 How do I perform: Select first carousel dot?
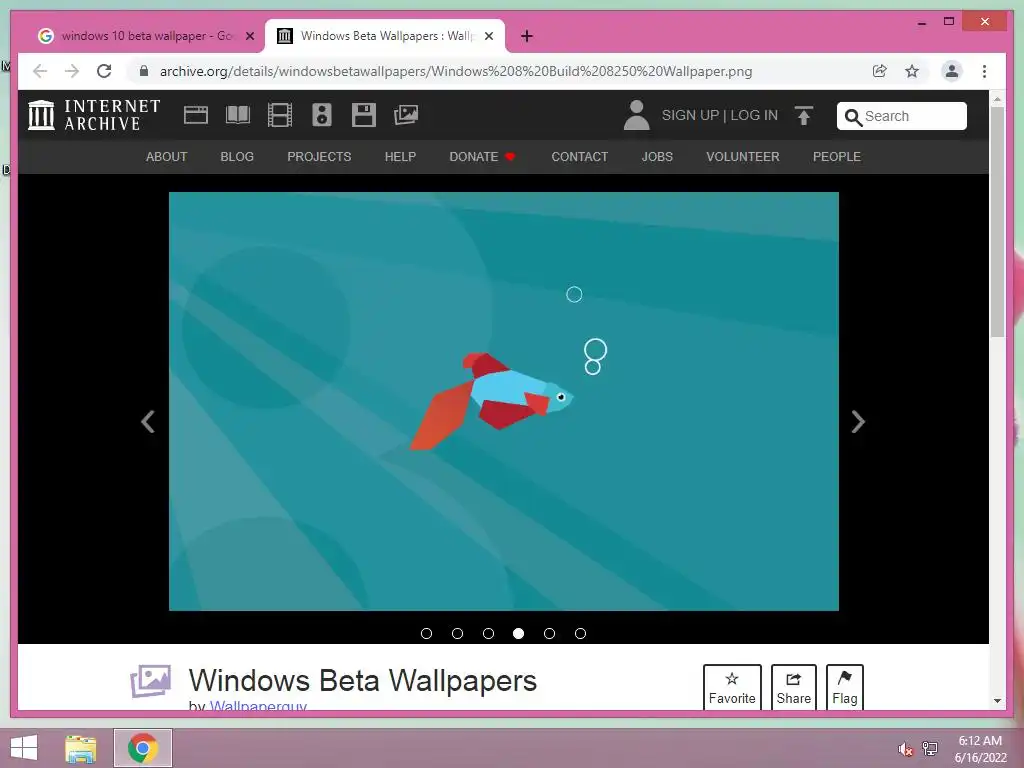pyautogui.click(x=426, y=633)
